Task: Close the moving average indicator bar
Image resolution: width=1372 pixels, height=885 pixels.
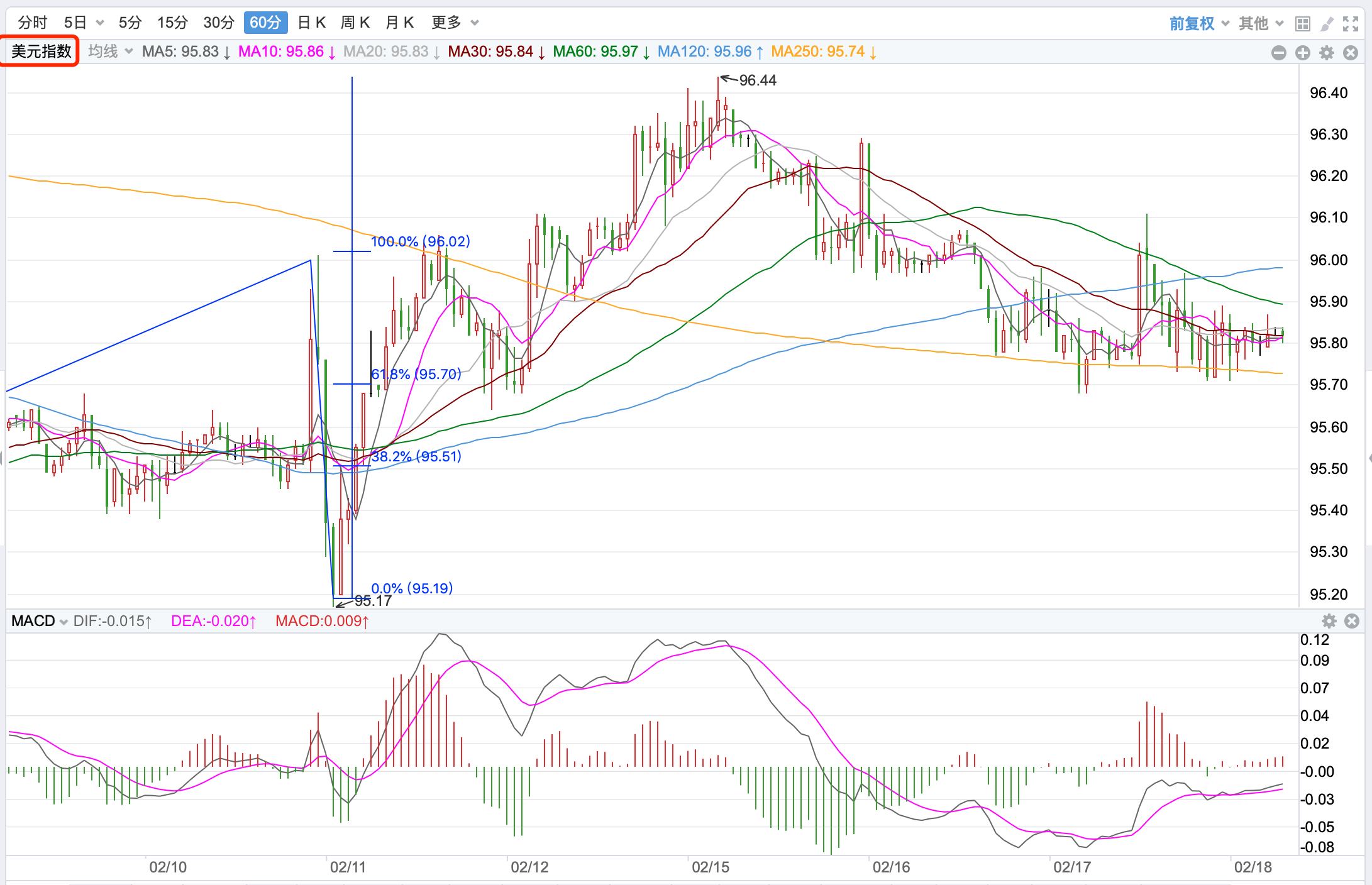Action: [x=1351, y=53]
